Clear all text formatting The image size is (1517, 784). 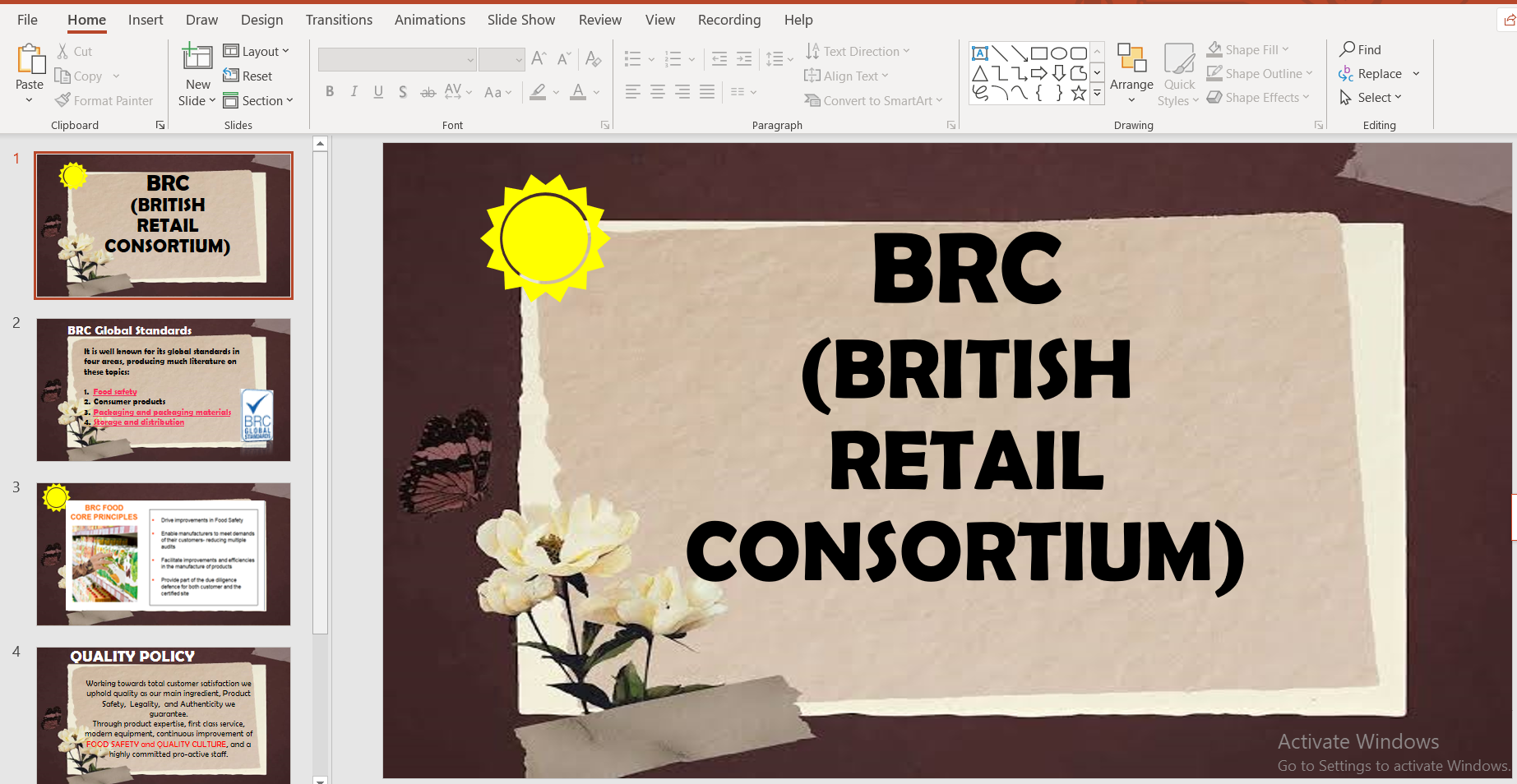click(593, 58)
